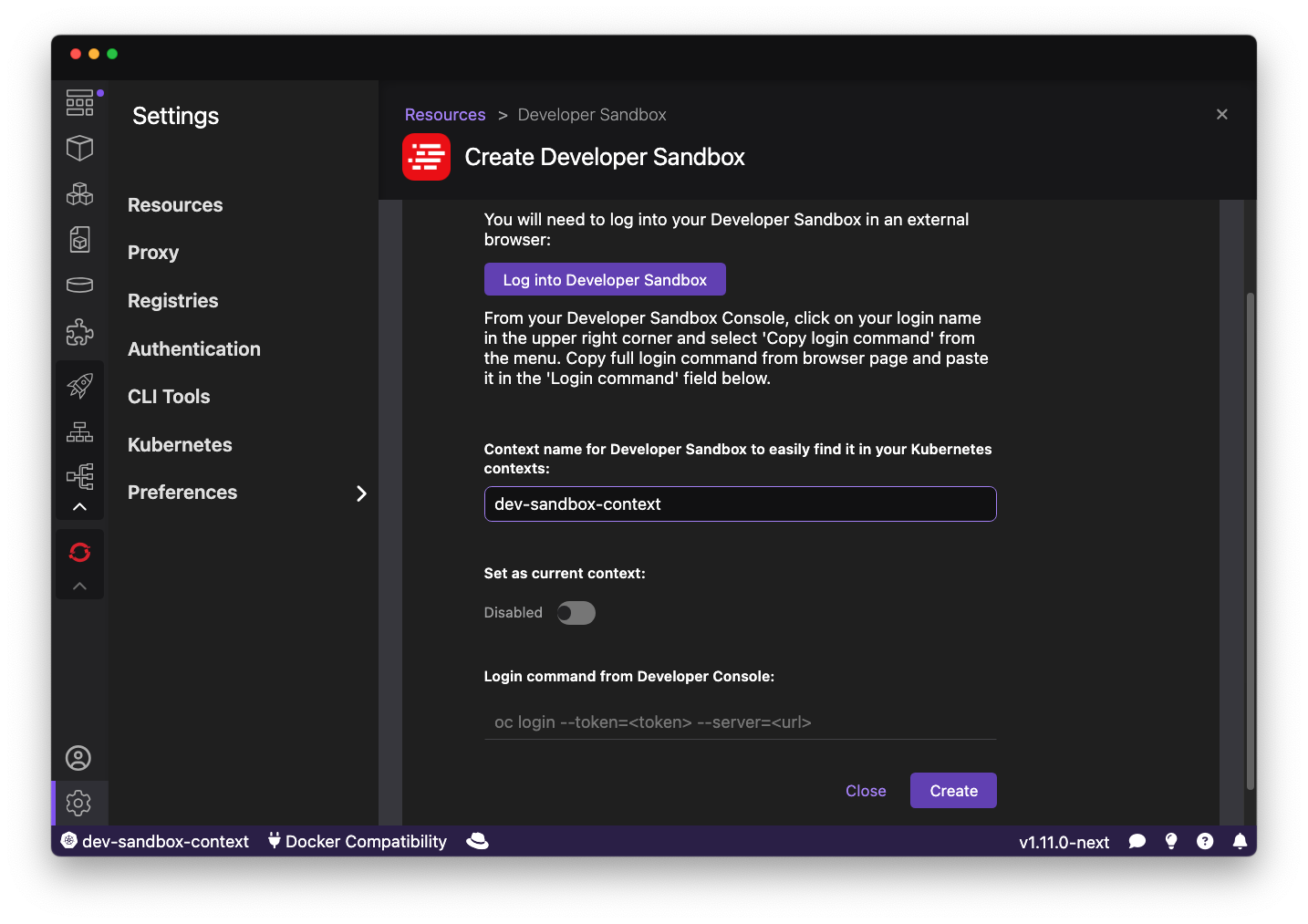
Task: Collapse the Kubernetes sidebar group chevron
Action: click(79, 506)
